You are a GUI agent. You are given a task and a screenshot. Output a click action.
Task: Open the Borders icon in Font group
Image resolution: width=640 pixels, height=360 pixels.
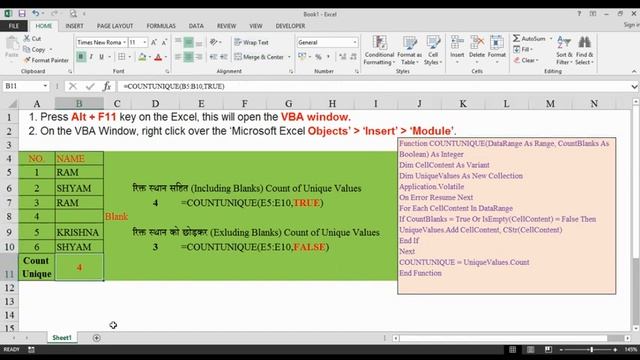(122, 57)
